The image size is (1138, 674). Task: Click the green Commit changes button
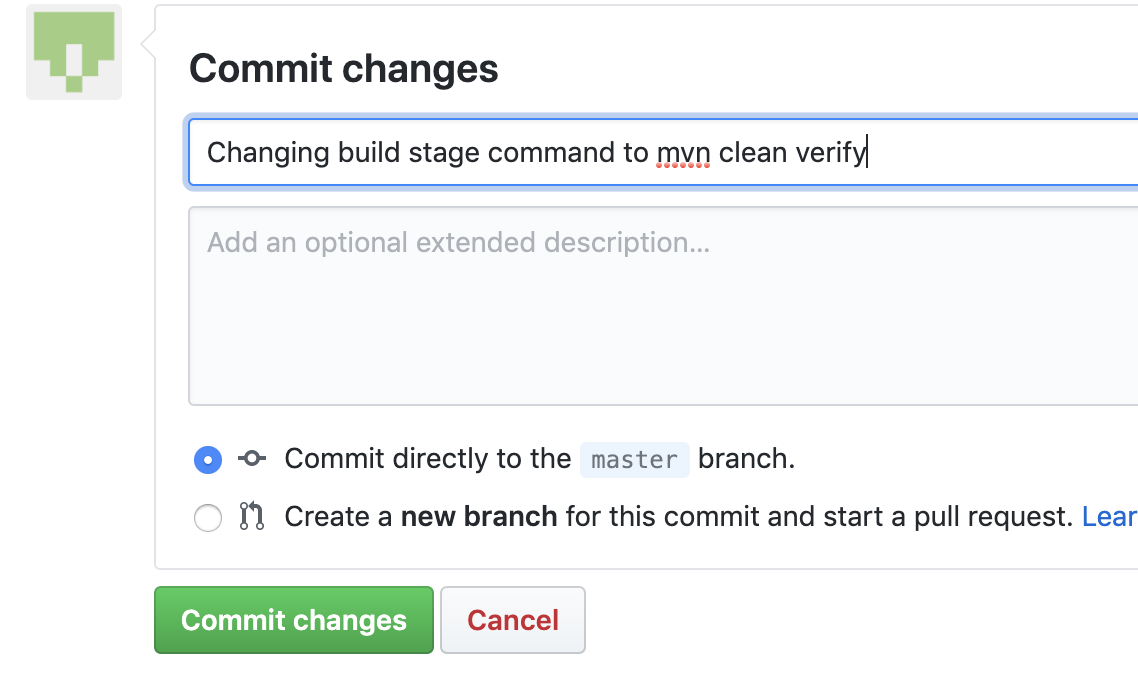click(293, 620)
